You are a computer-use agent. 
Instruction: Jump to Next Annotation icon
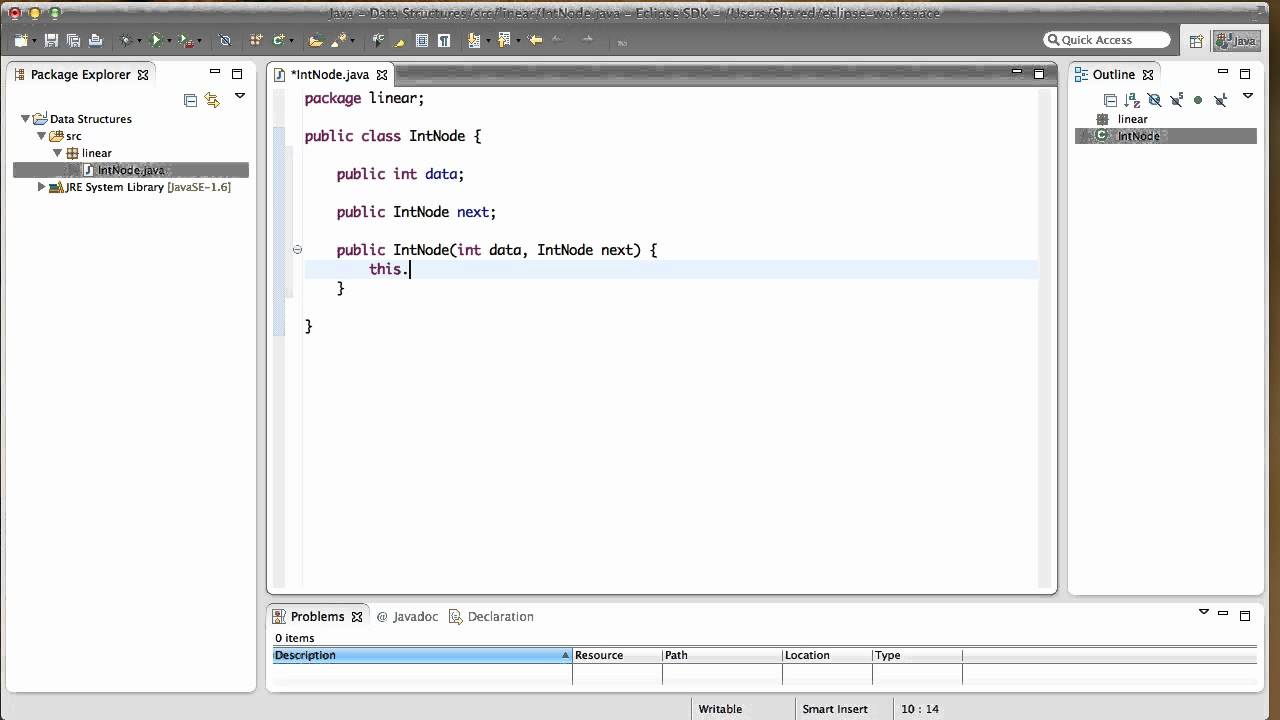tap(474, 40)
